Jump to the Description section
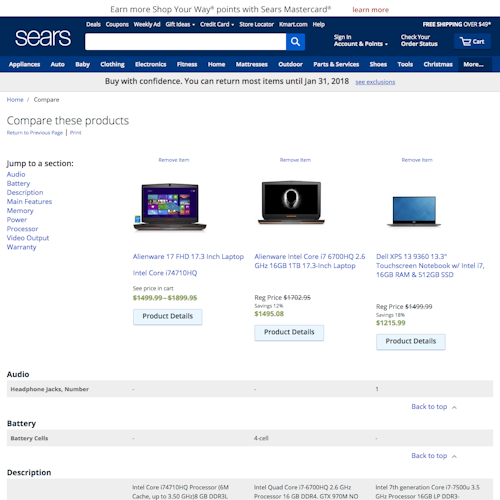This screenshot has height=500, width=500. pos(25,192)
